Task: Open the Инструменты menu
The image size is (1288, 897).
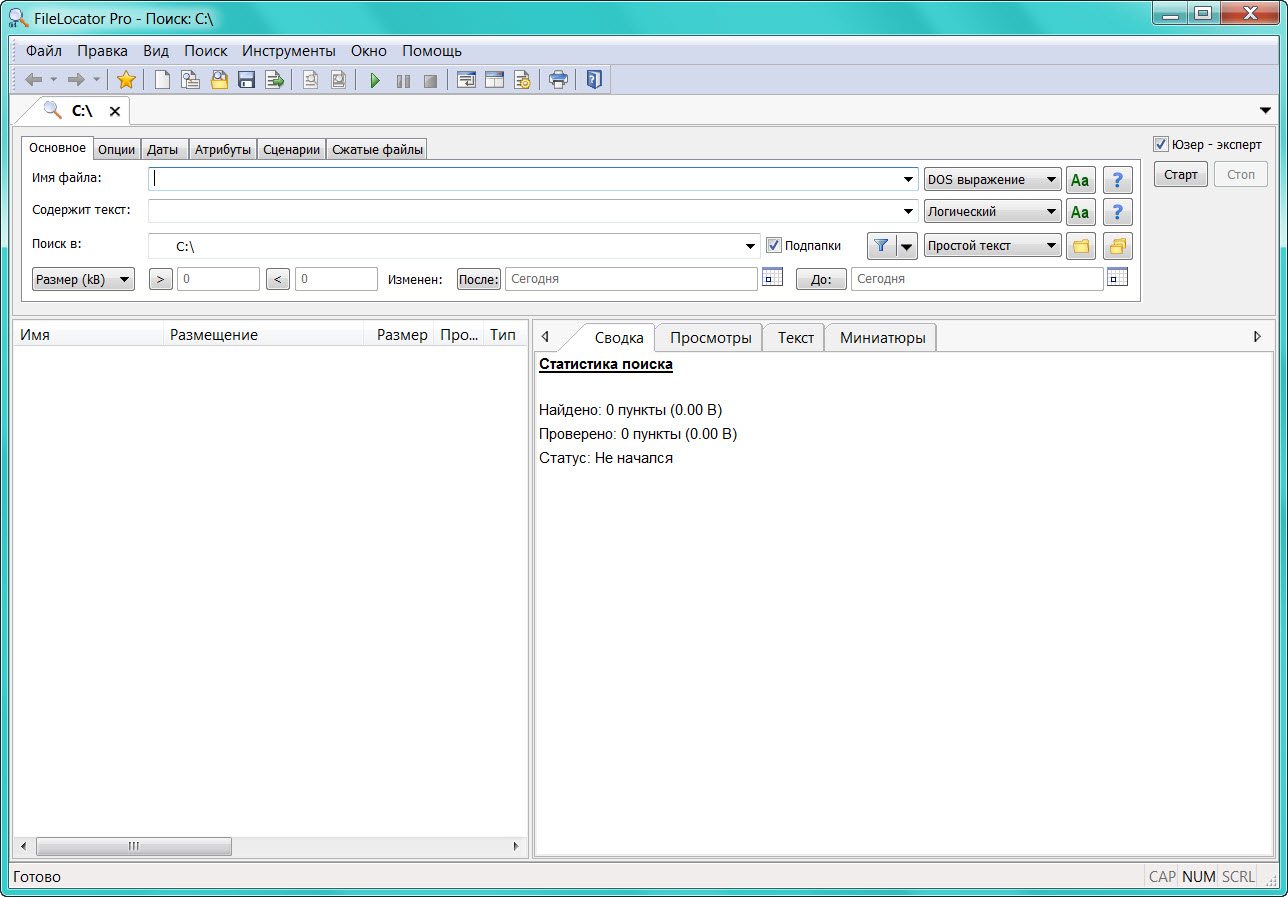Action: (x=289, y=51)
